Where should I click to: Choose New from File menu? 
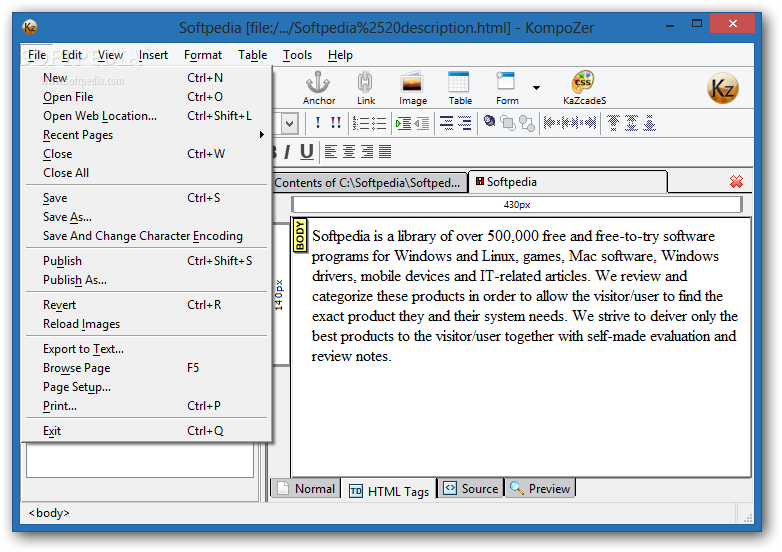[147, 78]
